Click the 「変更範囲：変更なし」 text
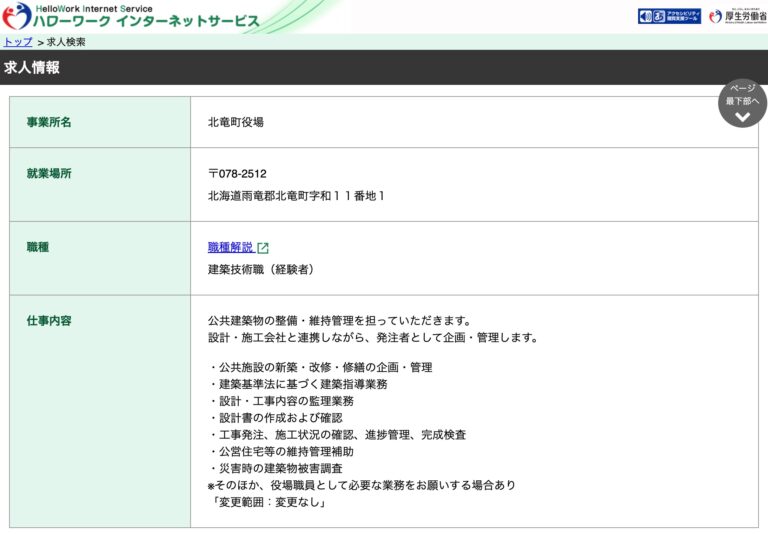Screen dimensions: 768x534 pos(268,502)
